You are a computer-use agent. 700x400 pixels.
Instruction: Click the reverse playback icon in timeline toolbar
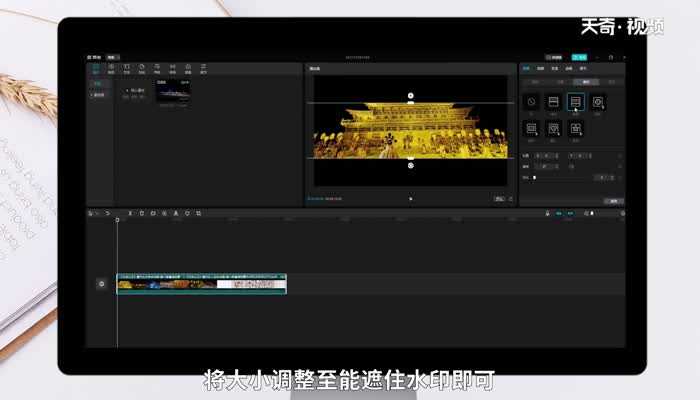[x=164, y=213]
